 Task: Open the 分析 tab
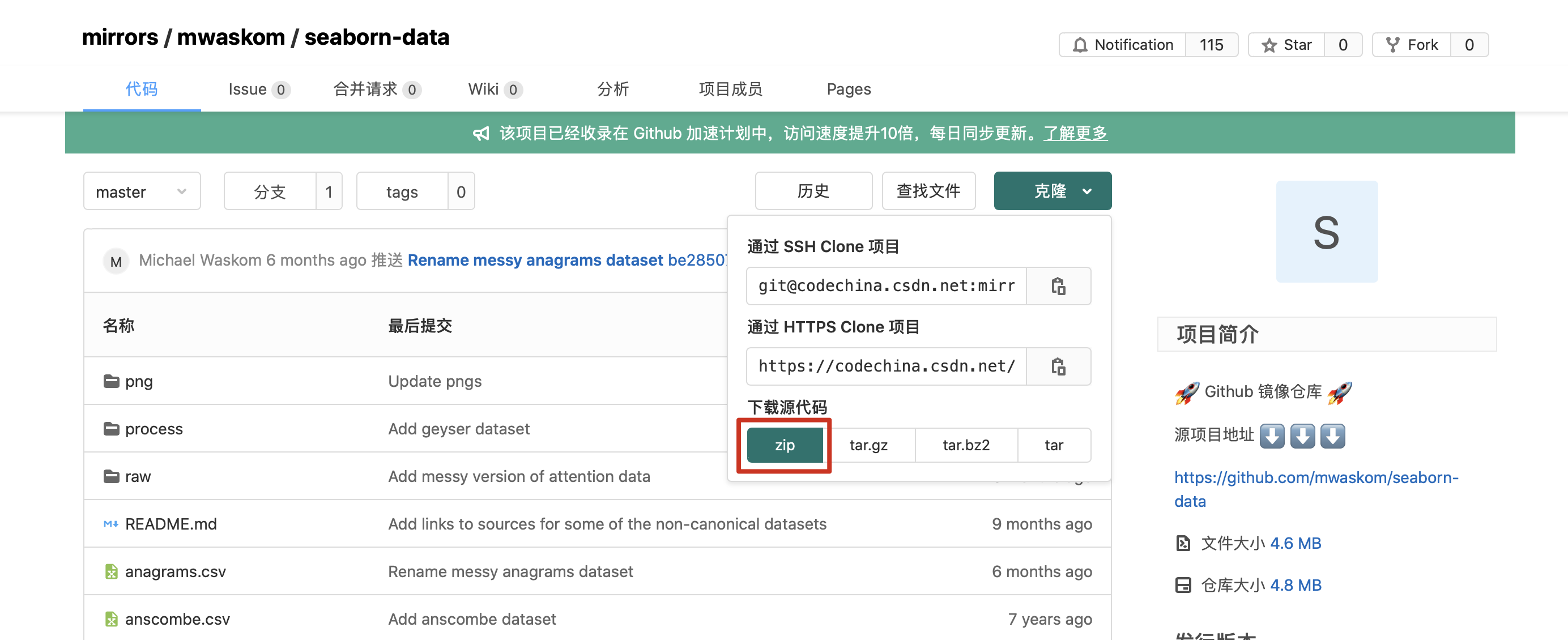tap(612, 89)
